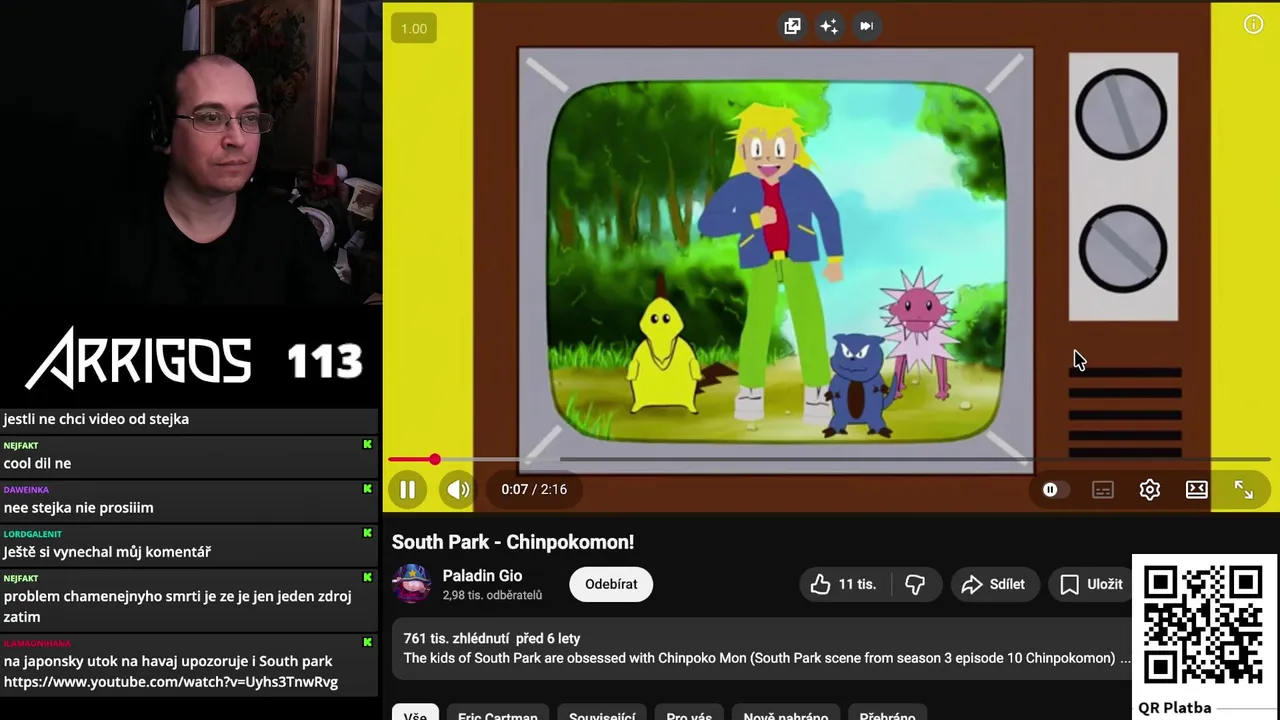Click the South Park - Chinpokomon! title
Image resolution: width=1280 pixels, height=720 pixels.
tap(513, 542)
